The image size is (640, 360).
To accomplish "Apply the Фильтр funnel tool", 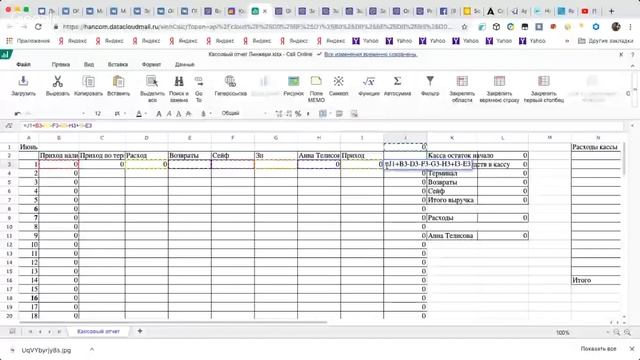I will (430, 81).
